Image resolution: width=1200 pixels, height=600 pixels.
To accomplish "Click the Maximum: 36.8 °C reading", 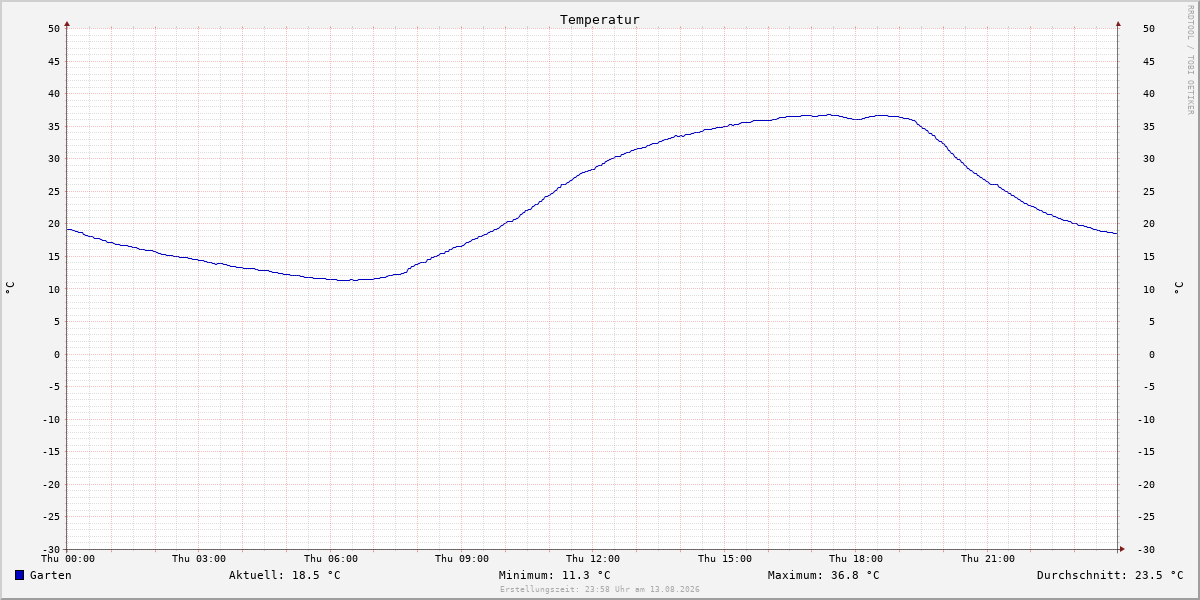I will point(824,575).
